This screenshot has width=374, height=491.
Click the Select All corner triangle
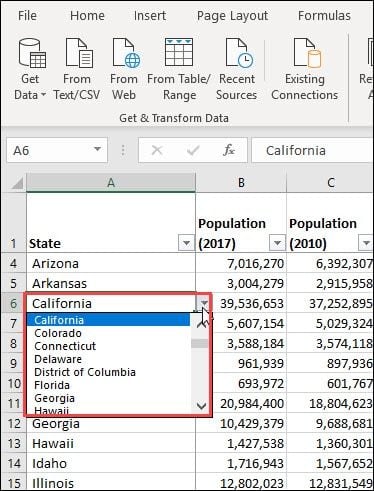(x=16, y=183)
